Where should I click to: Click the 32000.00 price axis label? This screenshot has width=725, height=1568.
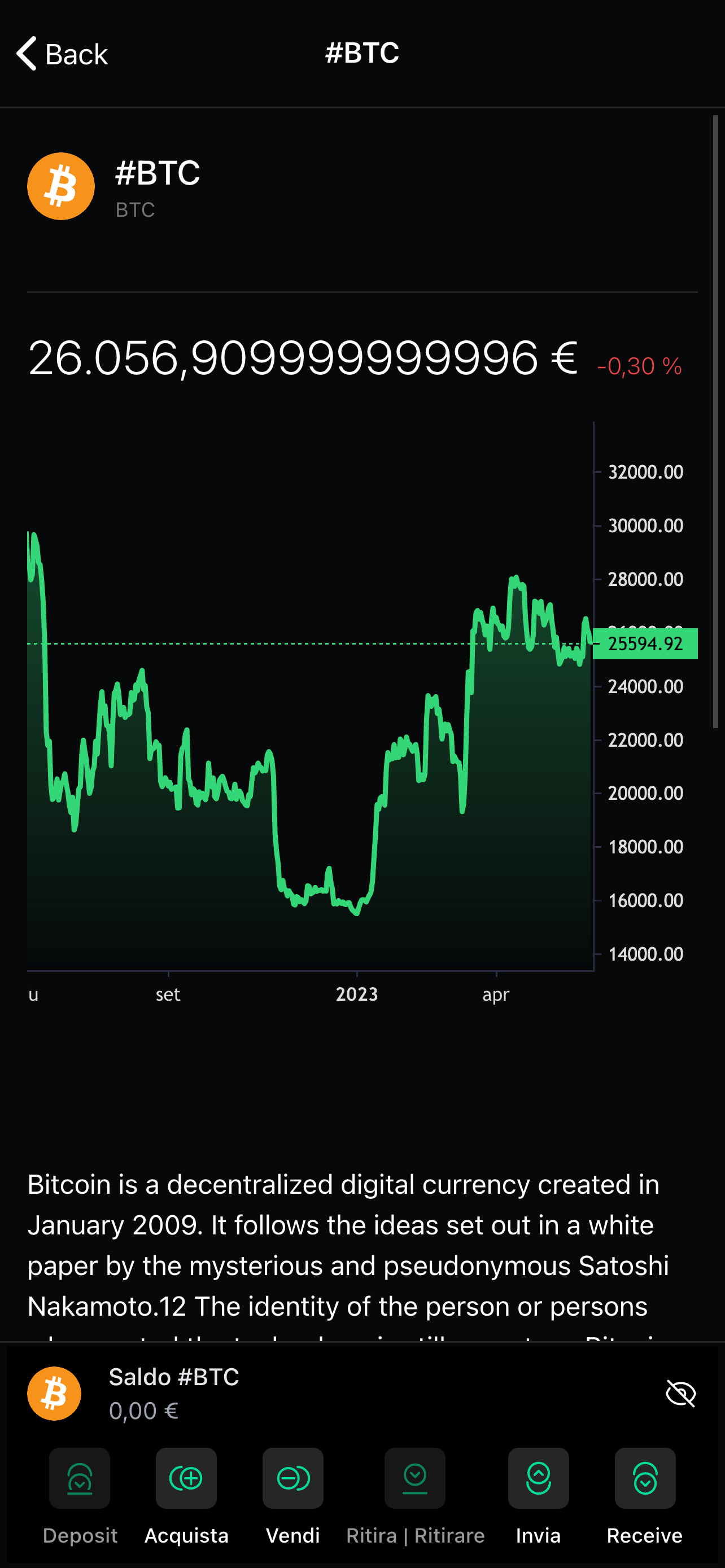click(x=645, y=472)
